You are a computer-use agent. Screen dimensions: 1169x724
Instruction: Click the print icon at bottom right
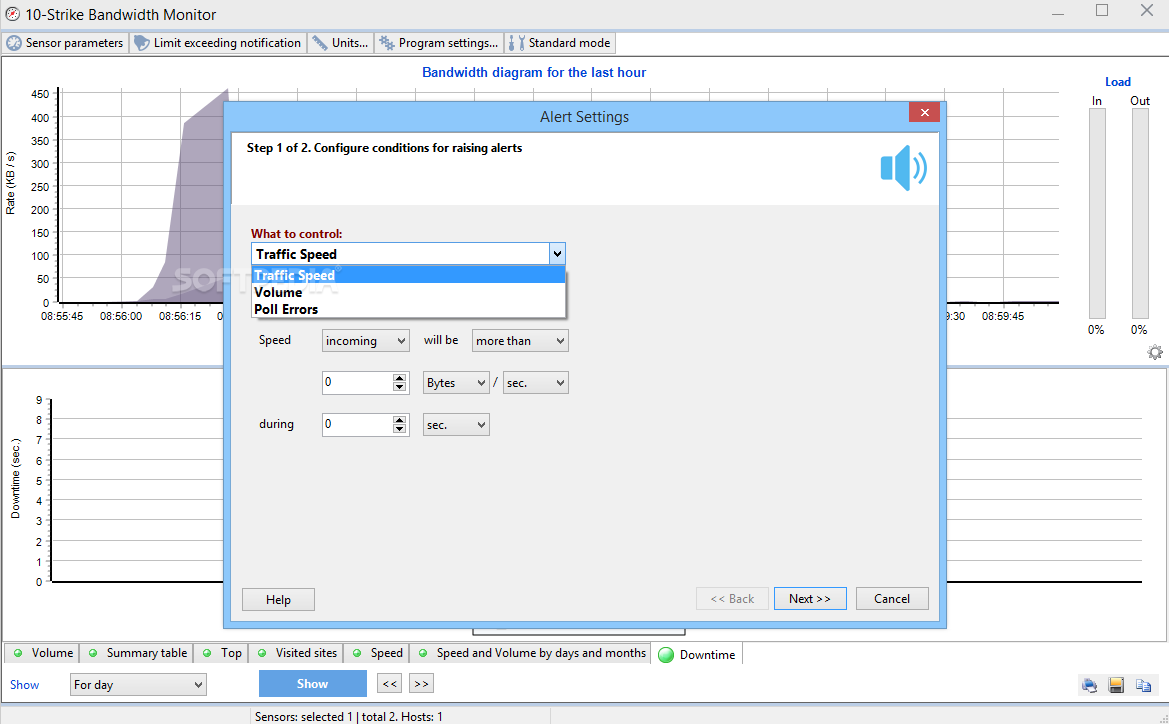(x=1089, y=685)
